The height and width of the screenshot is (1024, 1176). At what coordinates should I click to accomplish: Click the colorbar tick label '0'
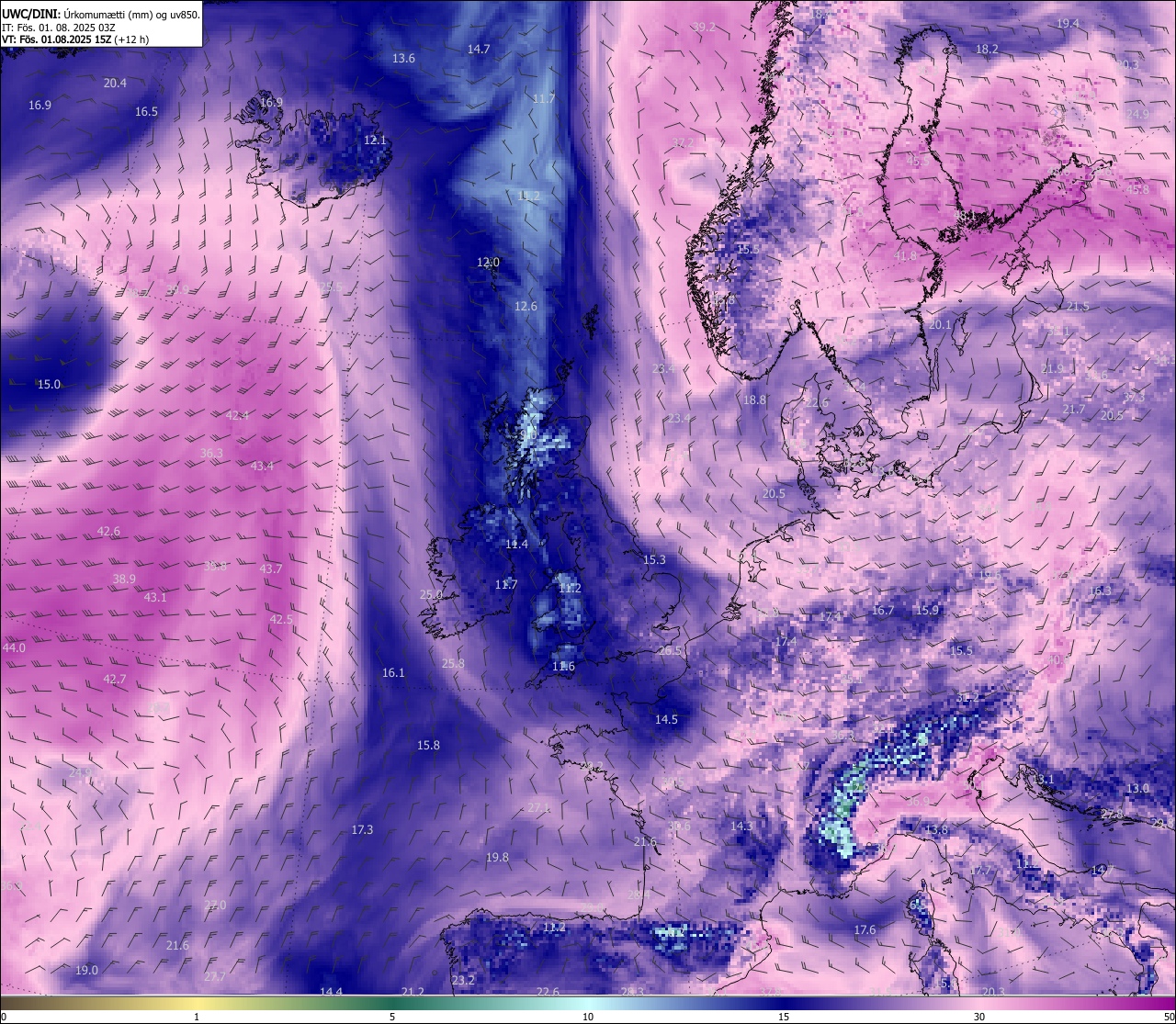[x=3, y=1017]
